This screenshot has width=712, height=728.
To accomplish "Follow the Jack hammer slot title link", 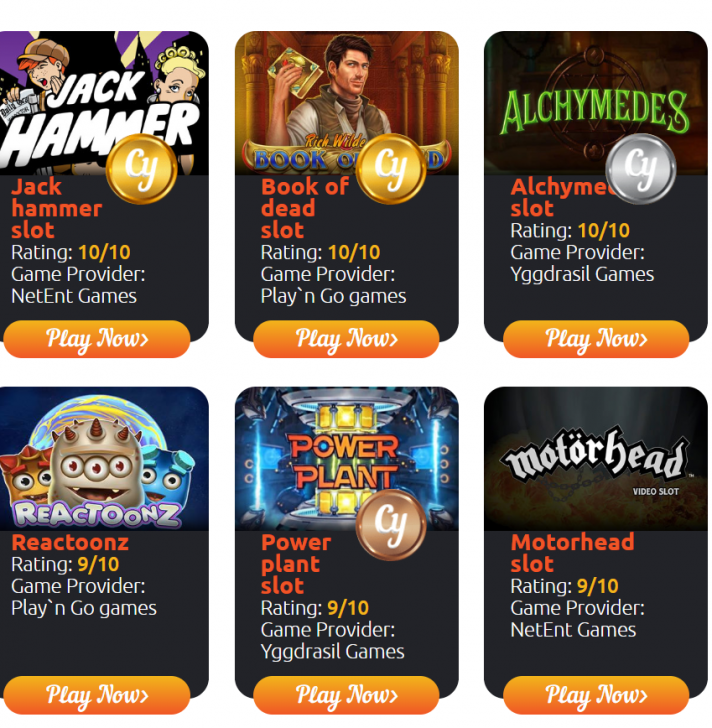I will pos(57,208).
